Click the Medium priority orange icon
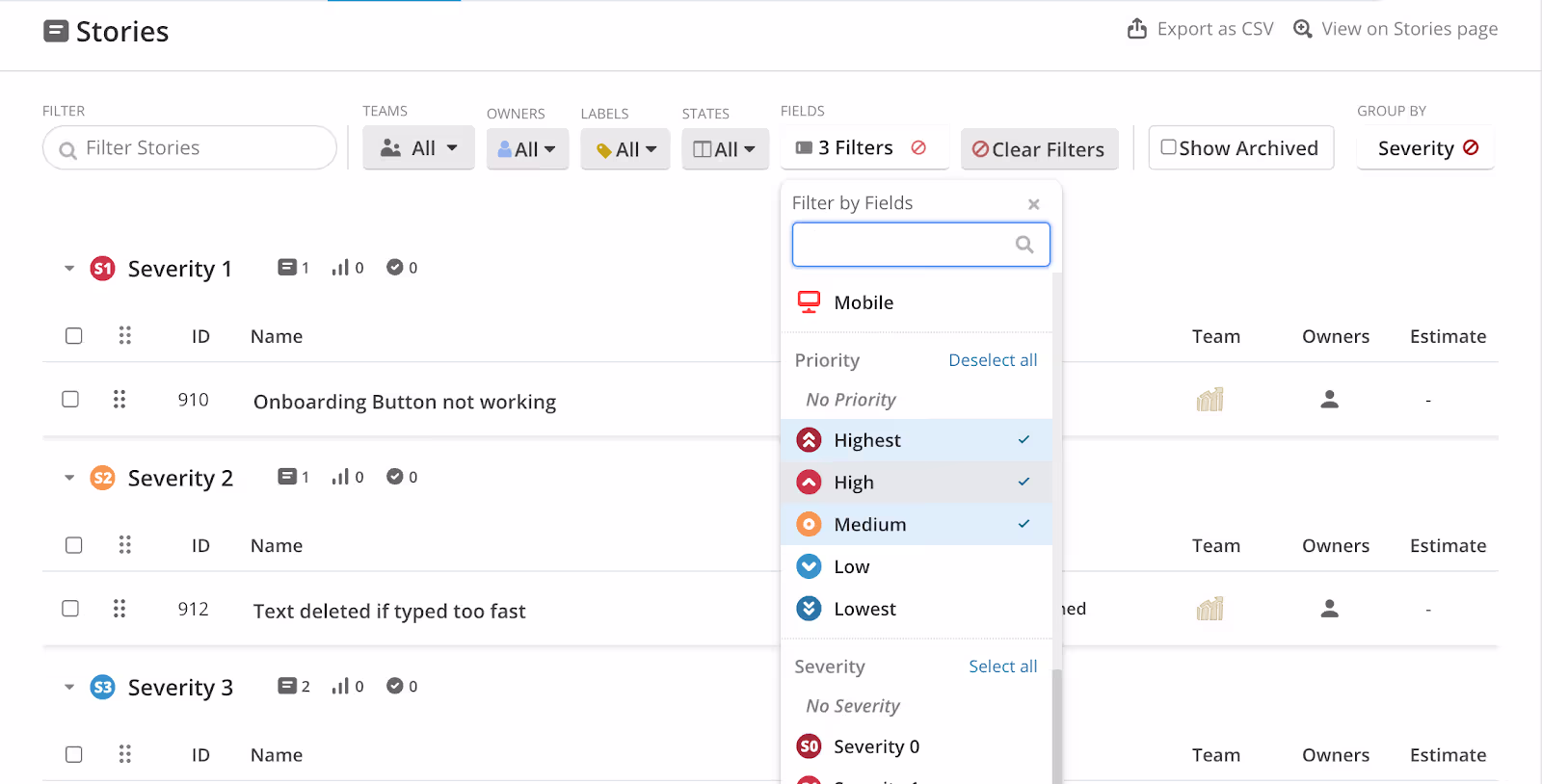The width and height of the screenshot is (1542, 784). pos(809,525)
